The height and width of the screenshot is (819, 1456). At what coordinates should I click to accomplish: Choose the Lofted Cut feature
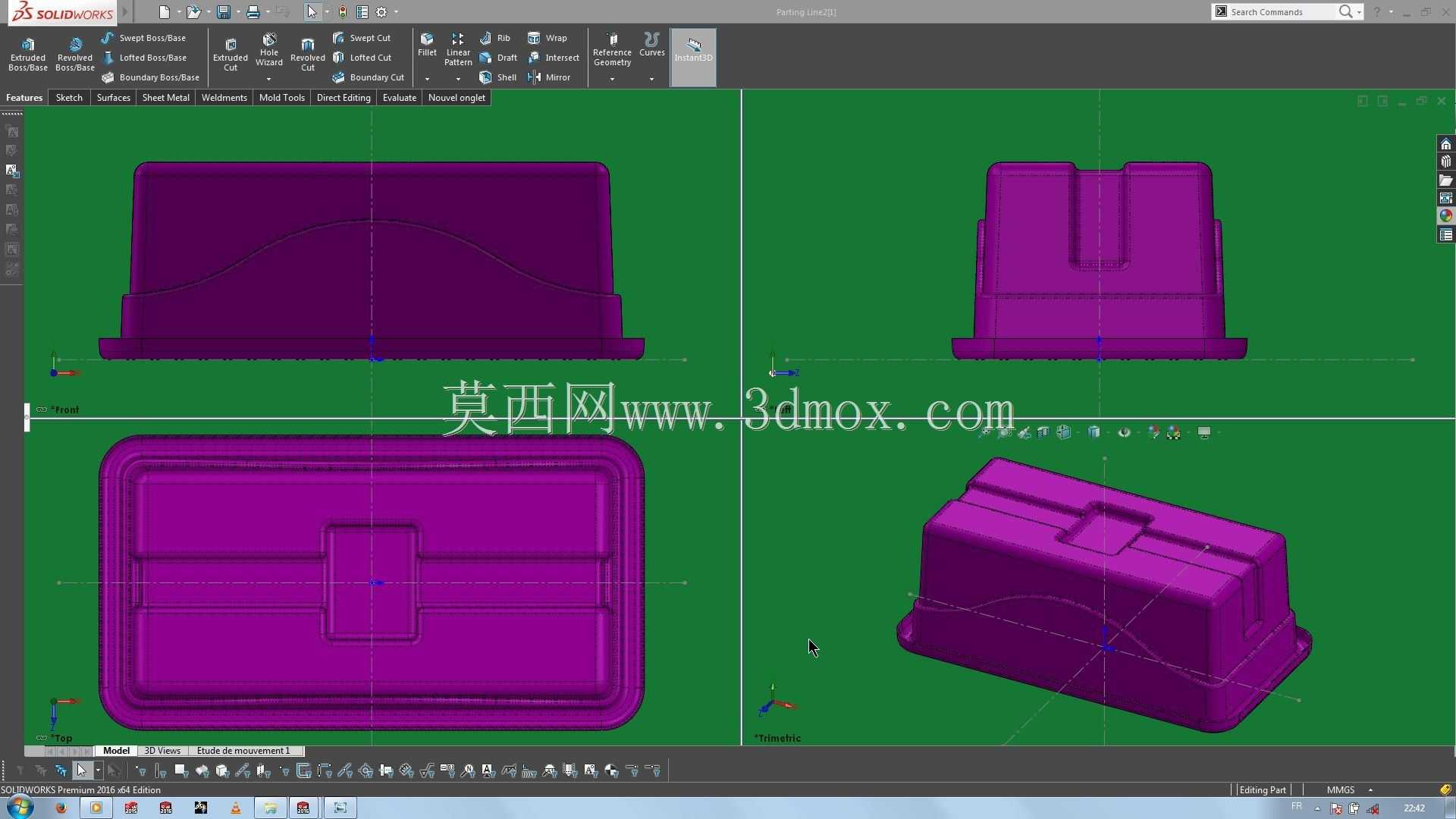click(x=362, y=58)
